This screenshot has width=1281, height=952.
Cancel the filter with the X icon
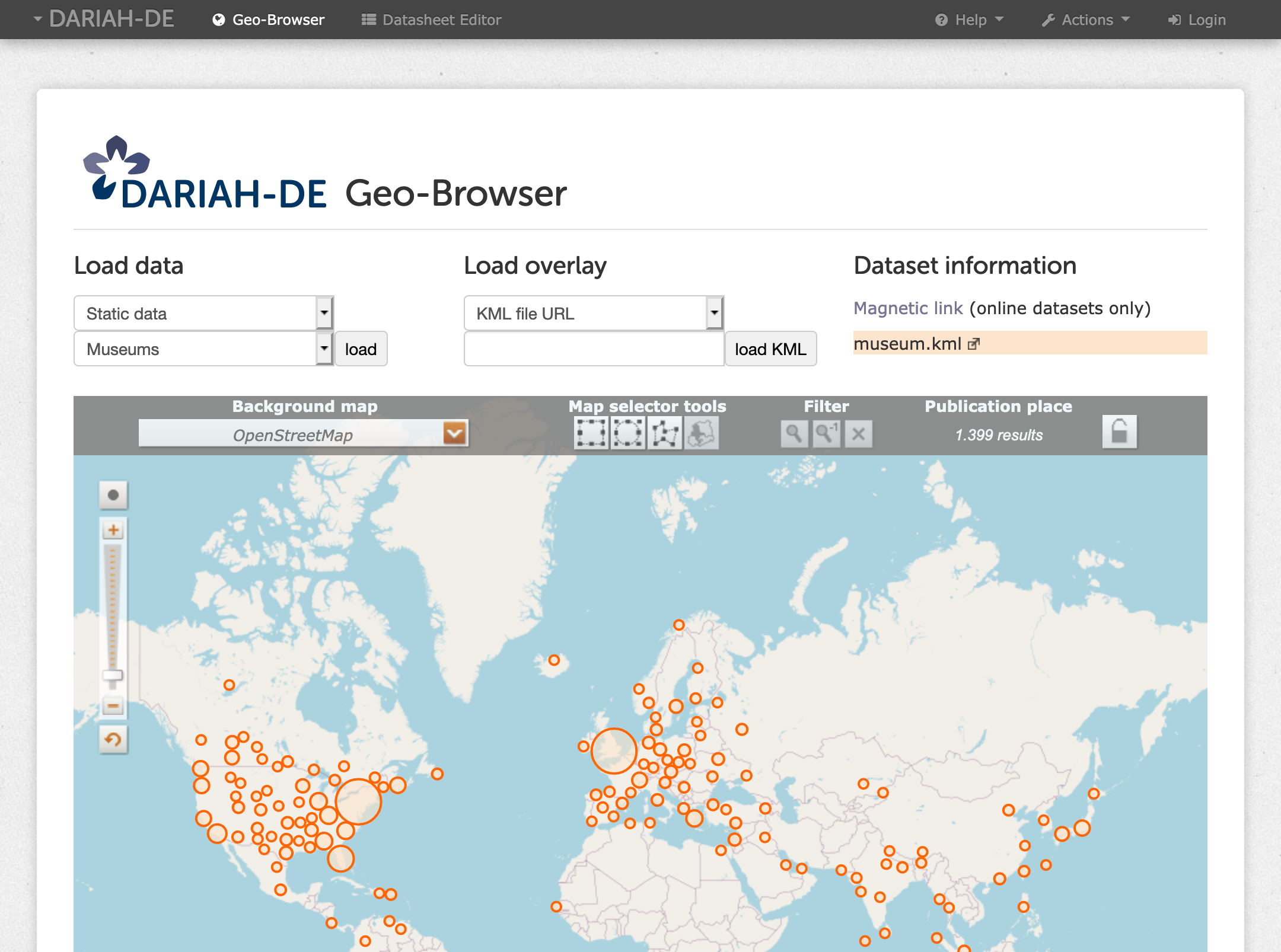pyautogui.click(x=858, y=434)
